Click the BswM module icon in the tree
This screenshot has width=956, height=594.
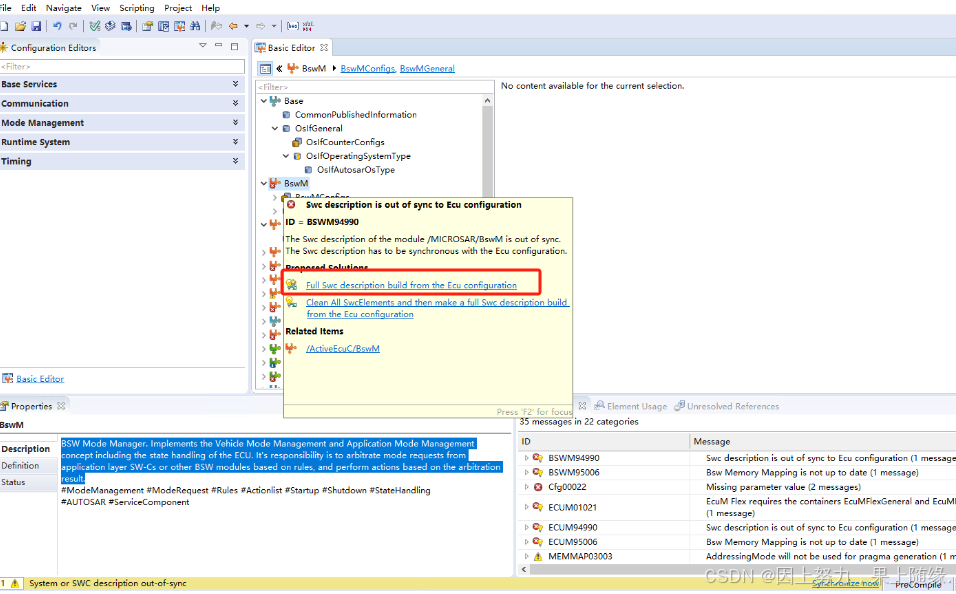(x=275, y=183)
